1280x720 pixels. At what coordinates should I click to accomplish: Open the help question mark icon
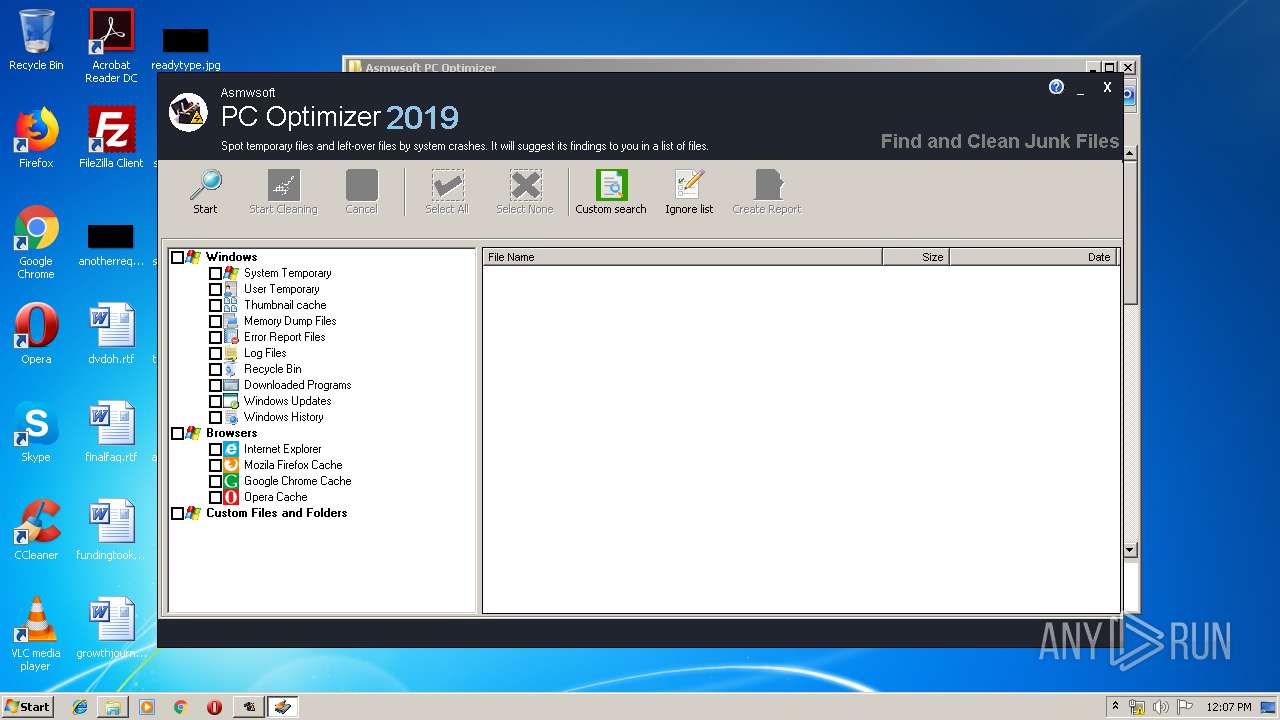1056,87
